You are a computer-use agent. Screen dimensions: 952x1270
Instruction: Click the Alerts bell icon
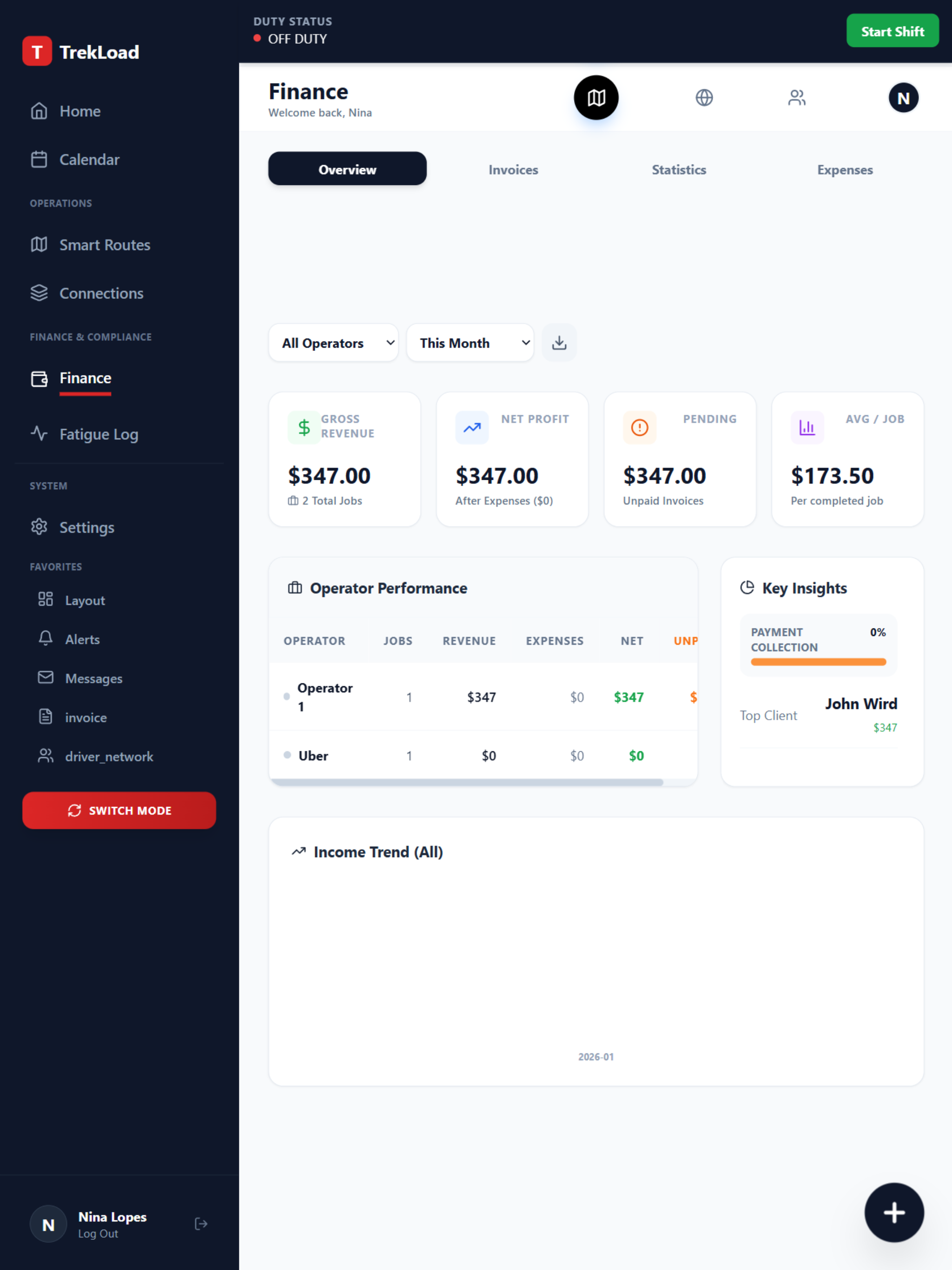(46, 638)
